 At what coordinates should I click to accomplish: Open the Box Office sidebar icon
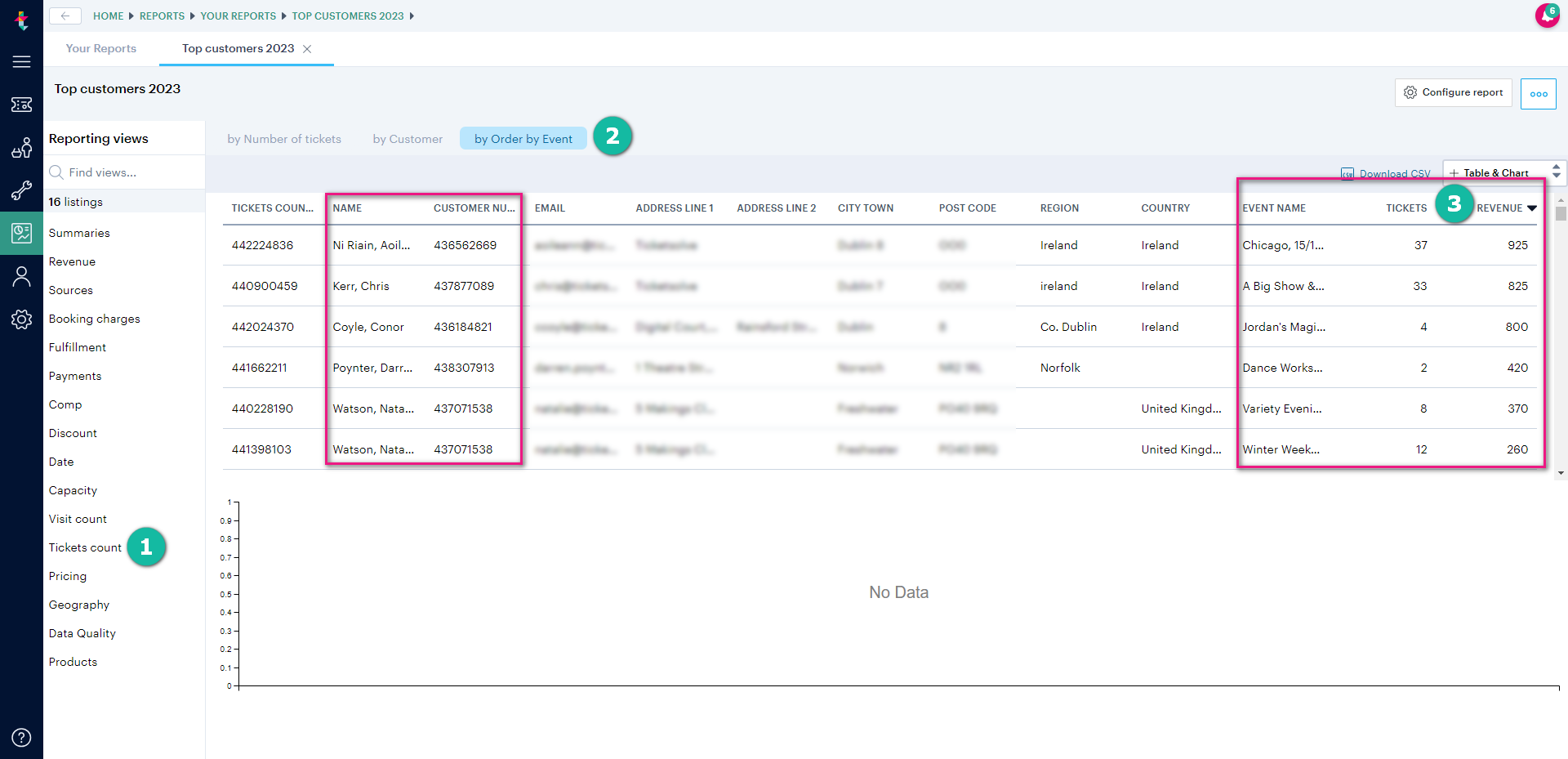(21, 148)
